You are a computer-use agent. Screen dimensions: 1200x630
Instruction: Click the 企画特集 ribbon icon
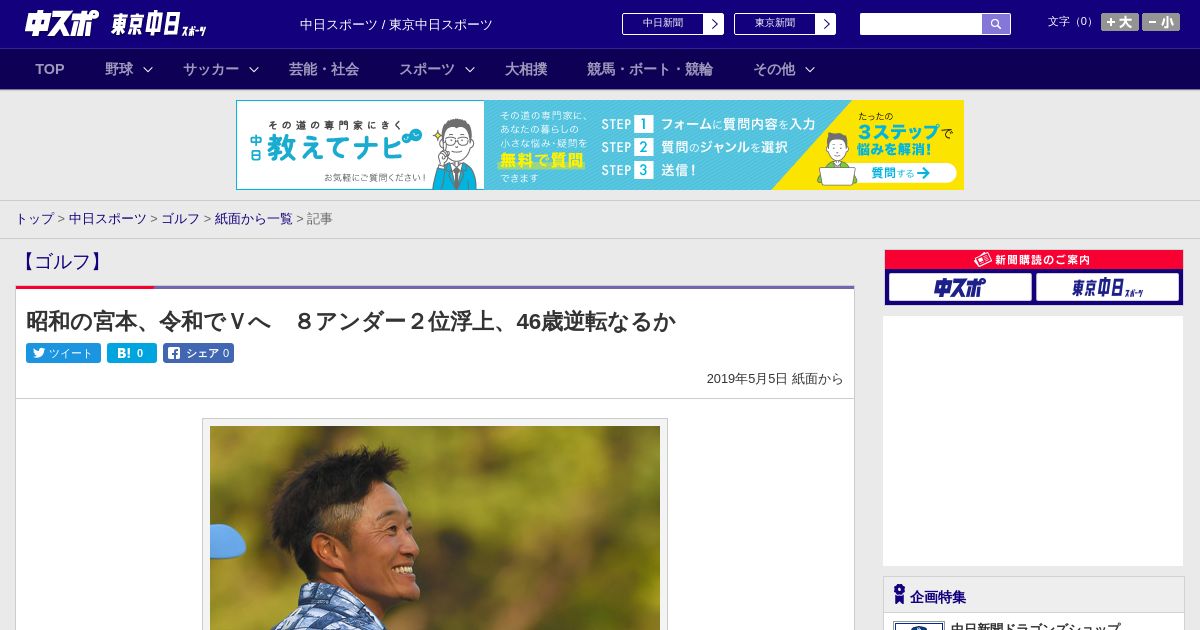899,594
